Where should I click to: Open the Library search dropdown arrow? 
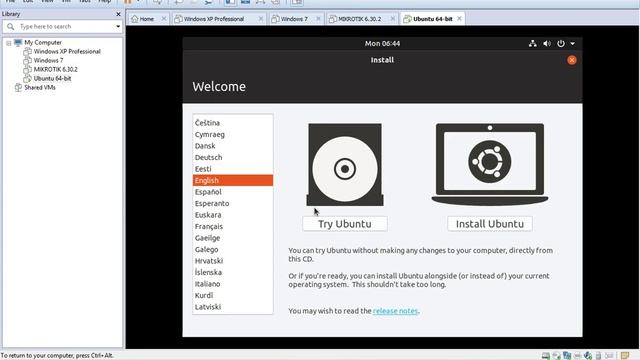[x=118, y=27]
